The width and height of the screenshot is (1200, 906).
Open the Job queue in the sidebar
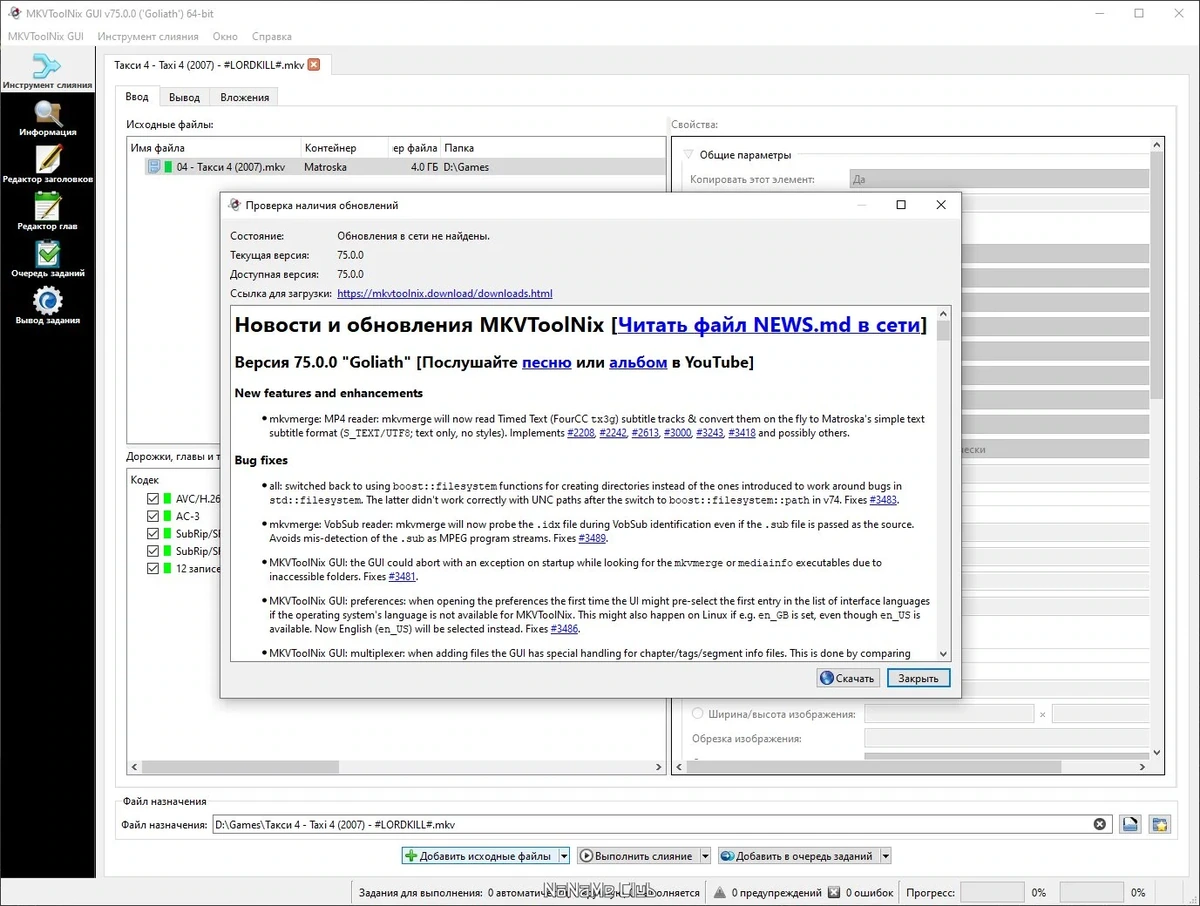tap(47, 260)
